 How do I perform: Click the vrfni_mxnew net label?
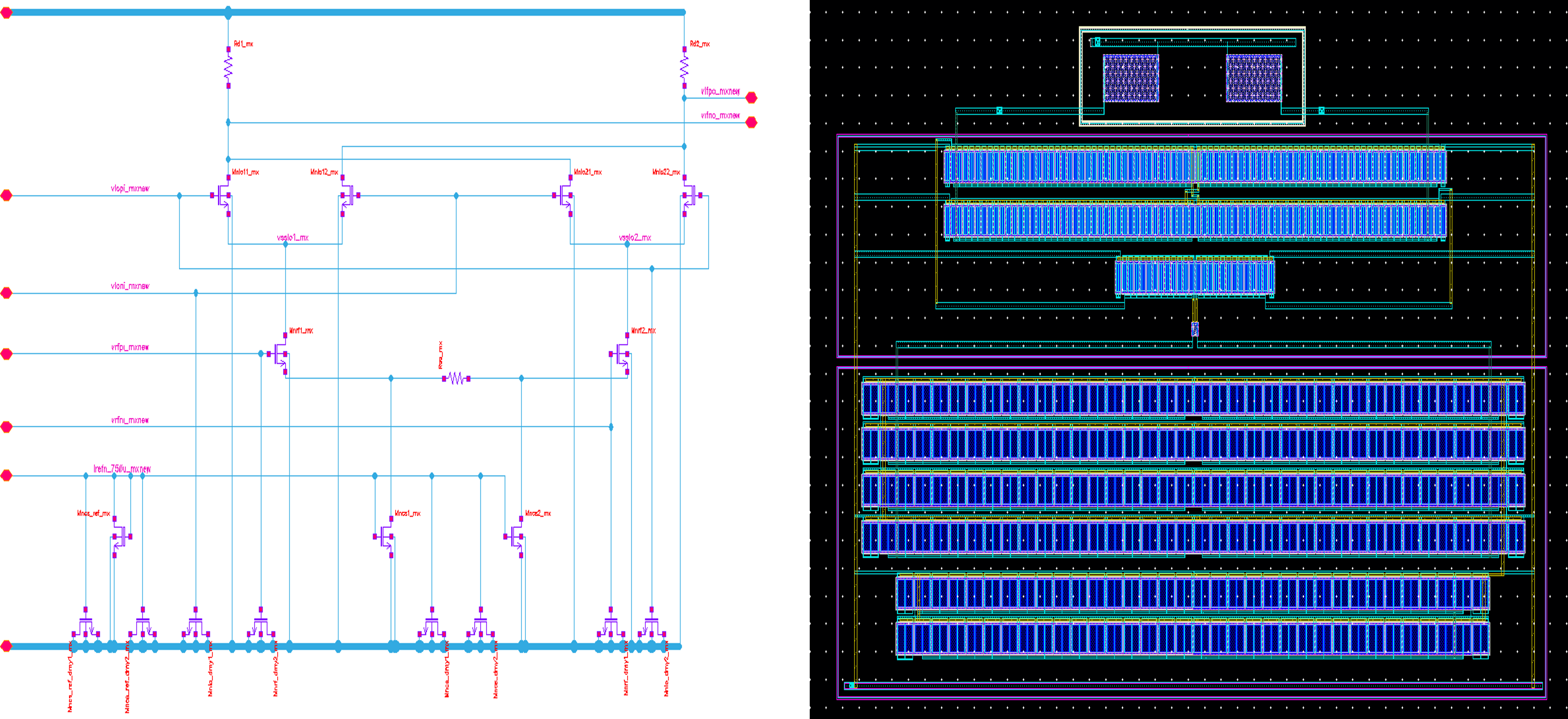[x=129, y=420]
